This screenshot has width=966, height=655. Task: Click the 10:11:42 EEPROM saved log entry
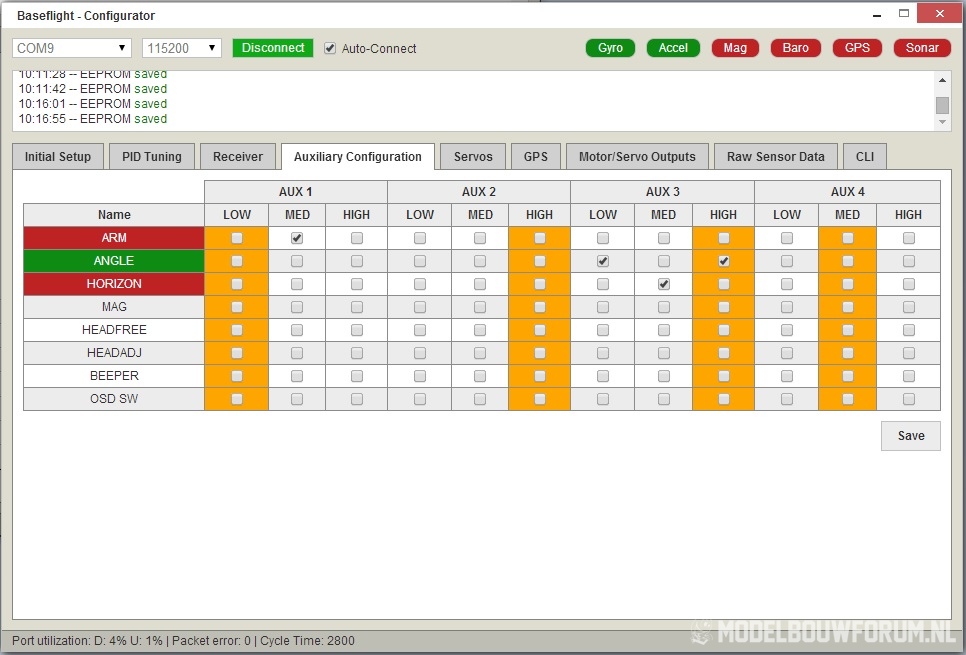[x=92, y=89]
